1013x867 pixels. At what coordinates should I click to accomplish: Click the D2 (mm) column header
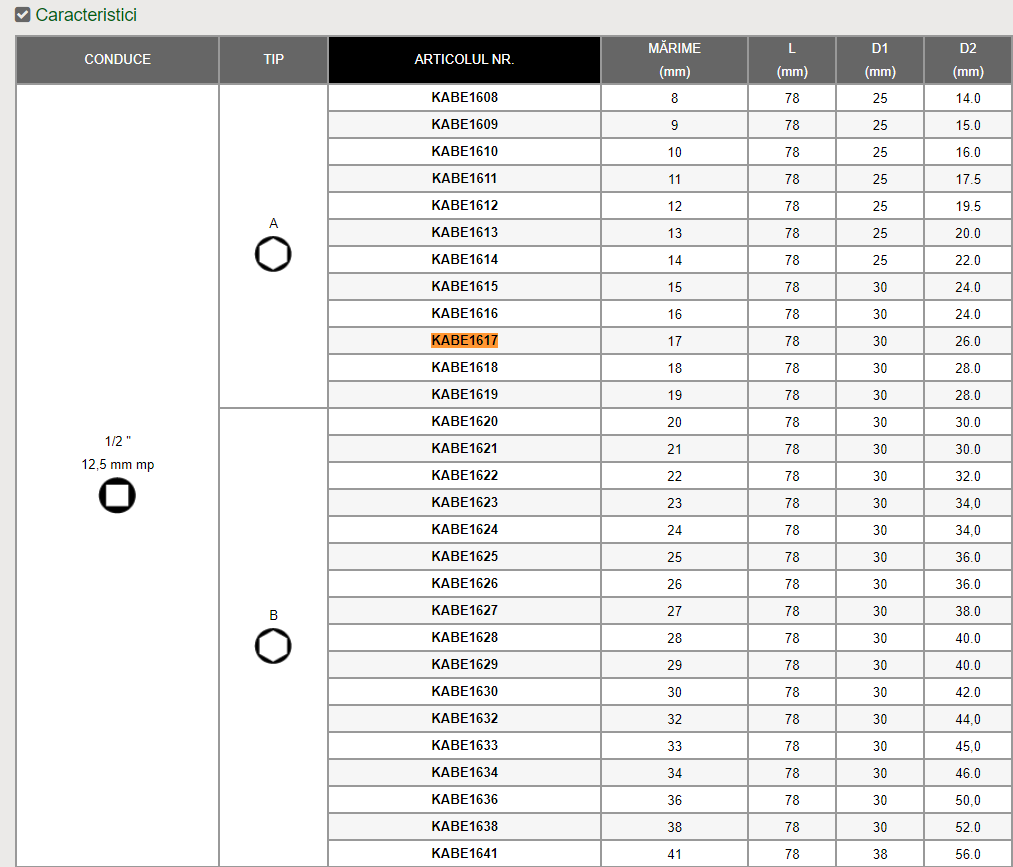tap(967, 60)
